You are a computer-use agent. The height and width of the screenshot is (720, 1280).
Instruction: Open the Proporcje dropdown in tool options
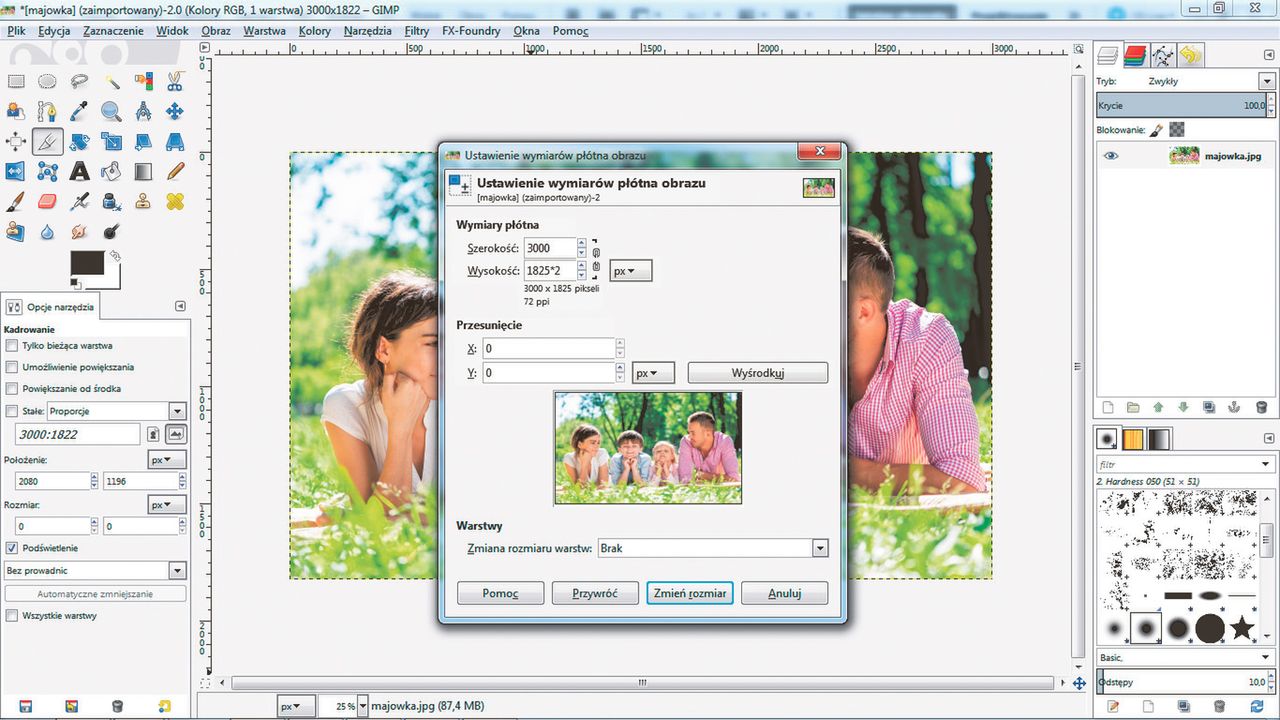(117, 411)
